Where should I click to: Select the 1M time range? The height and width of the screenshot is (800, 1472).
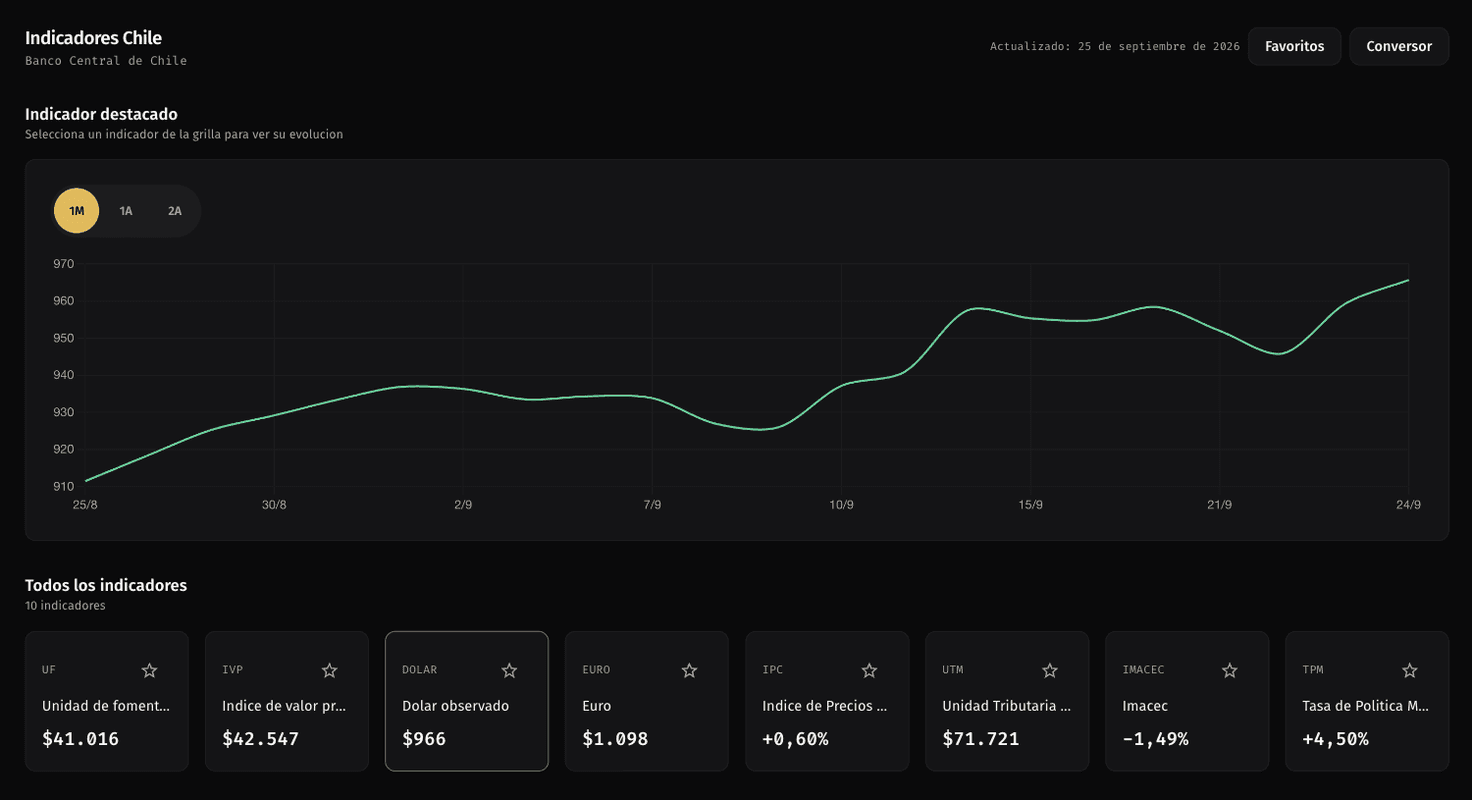point(77,211)
